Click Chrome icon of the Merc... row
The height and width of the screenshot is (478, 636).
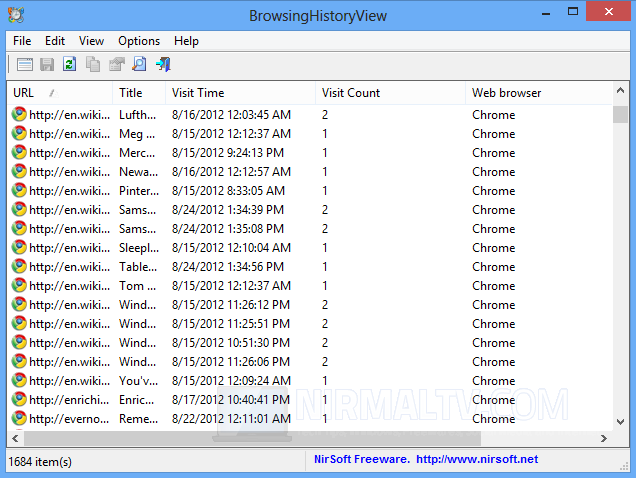pyautogui.click(x=19, y=153)
